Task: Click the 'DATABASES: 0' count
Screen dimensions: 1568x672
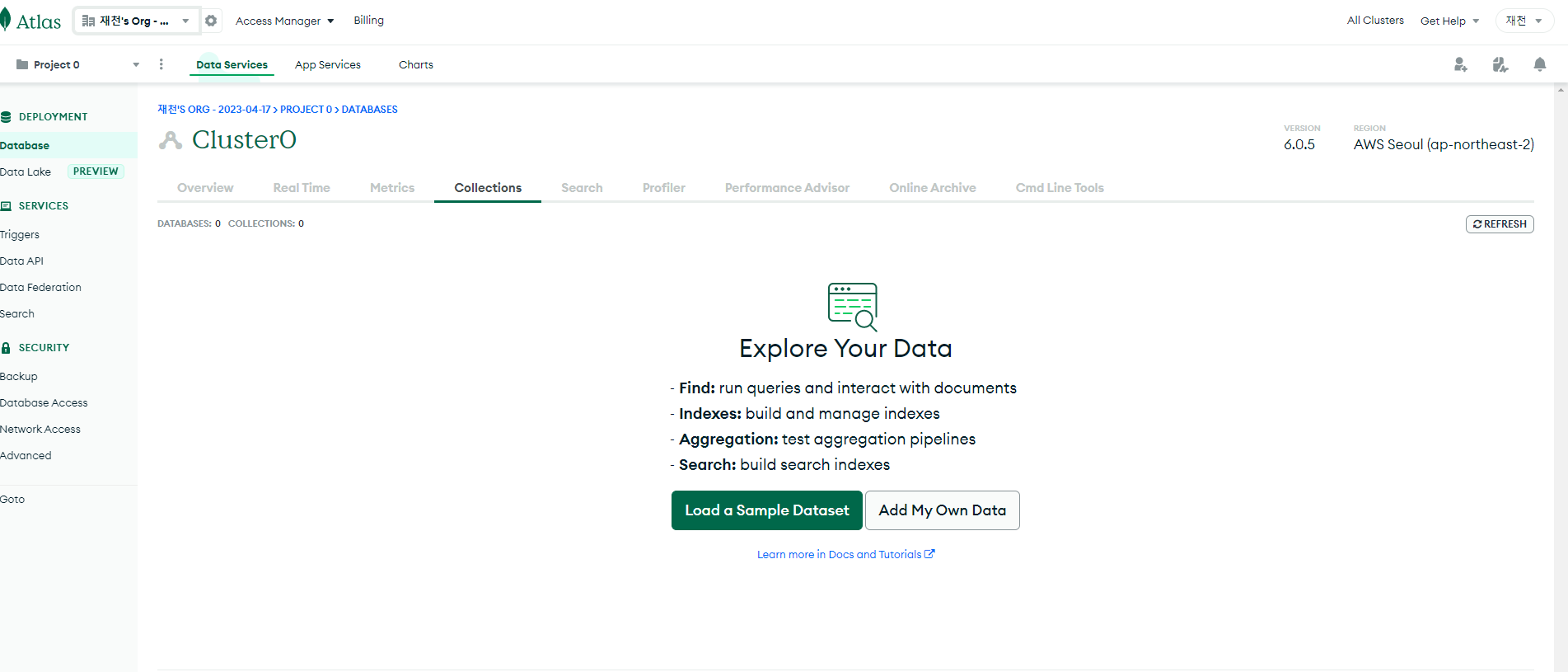Action: point(189,223)
